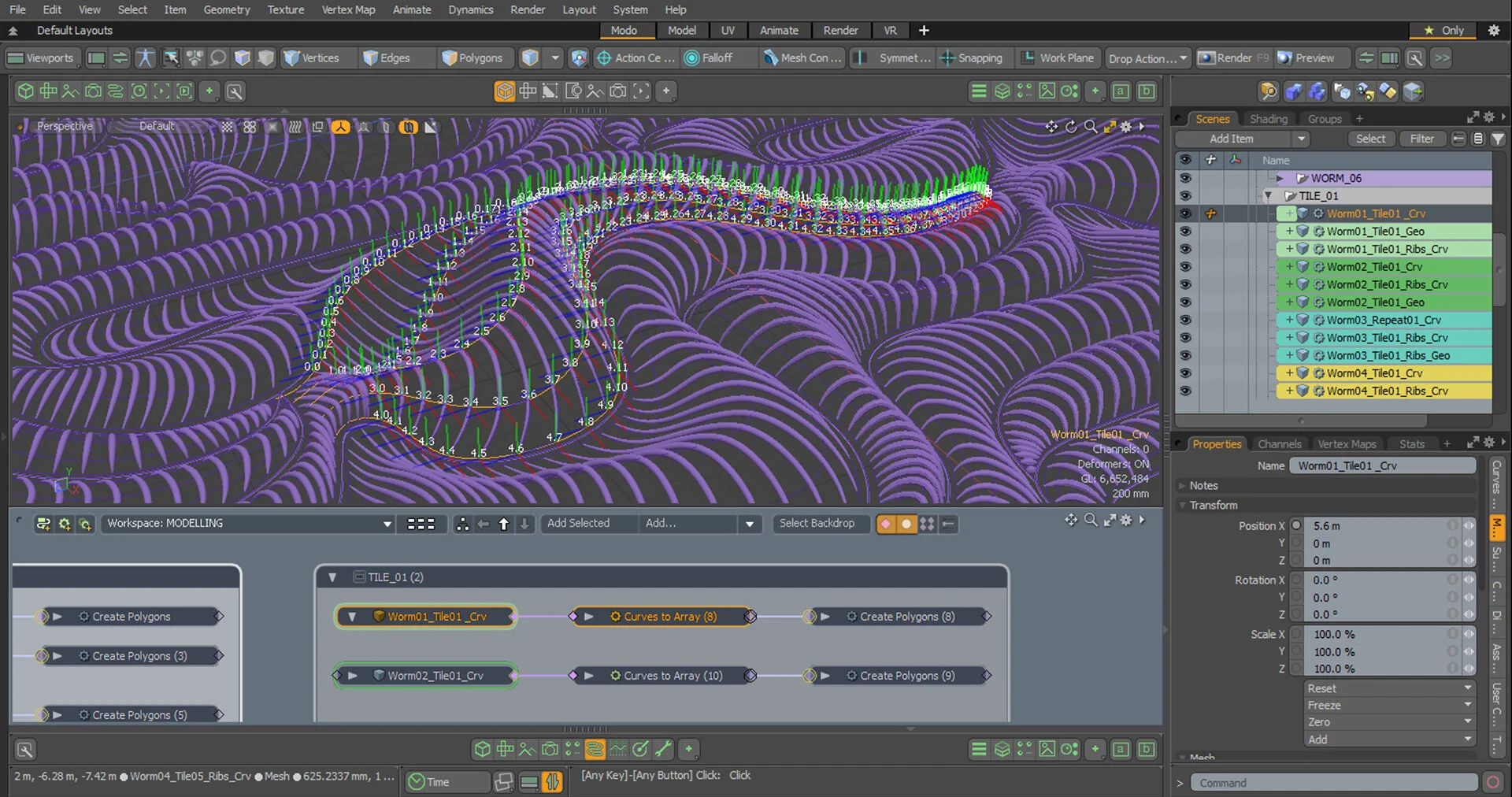Image resolution: width=1512 pixels, height=797 pixels.
Task: Click the schematic magnifier search icon
Action: coord(1091,521)
